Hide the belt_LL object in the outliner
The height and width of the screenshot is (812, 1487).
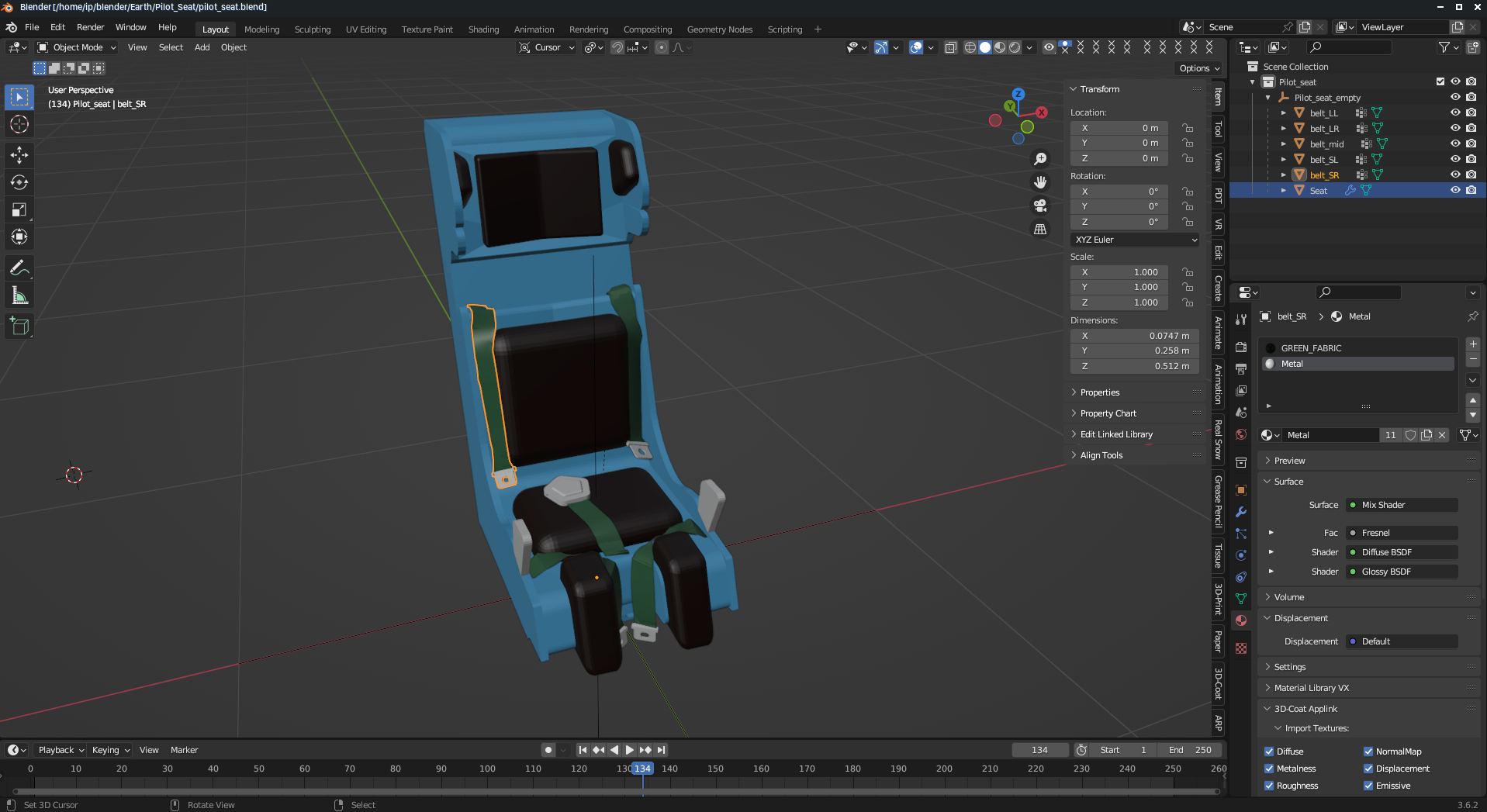tap(1454, 112)
